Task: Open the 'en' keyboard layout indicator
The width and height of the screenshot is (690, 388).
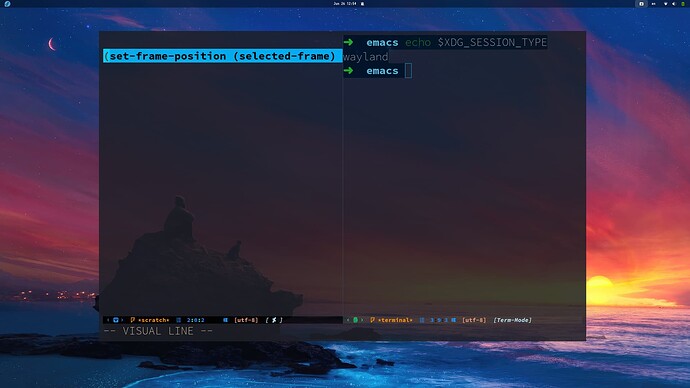Action: [x=653, y=4]
